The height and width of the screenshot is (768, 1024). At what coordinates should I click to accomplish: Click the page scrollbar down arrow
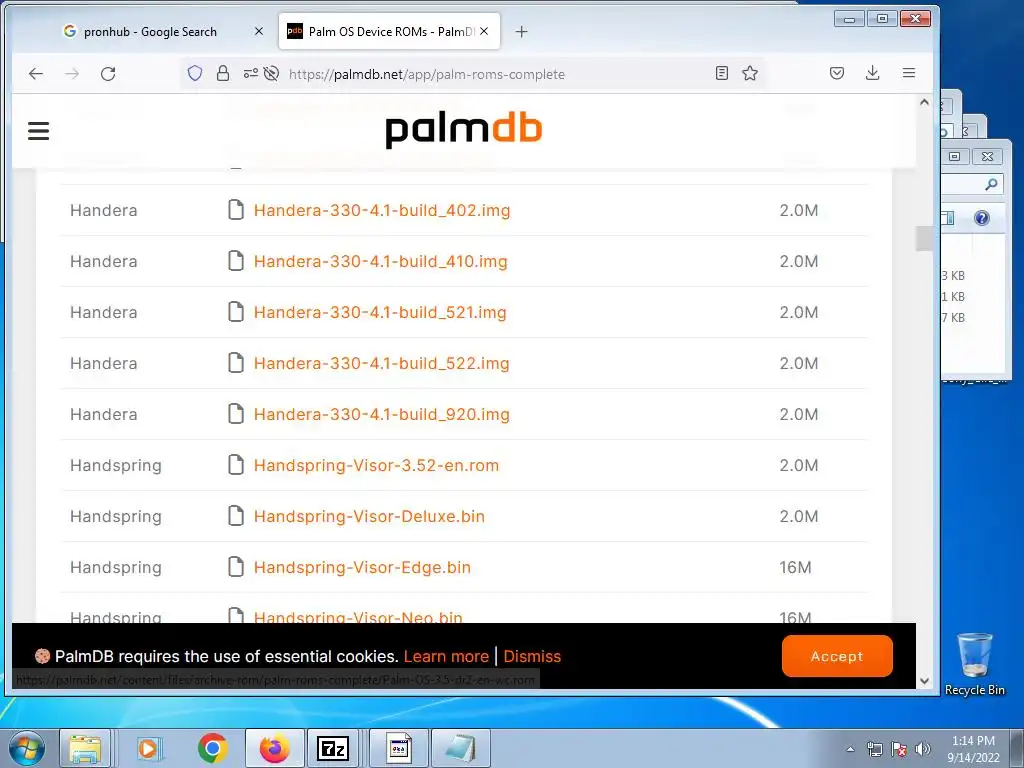point(924,680)
